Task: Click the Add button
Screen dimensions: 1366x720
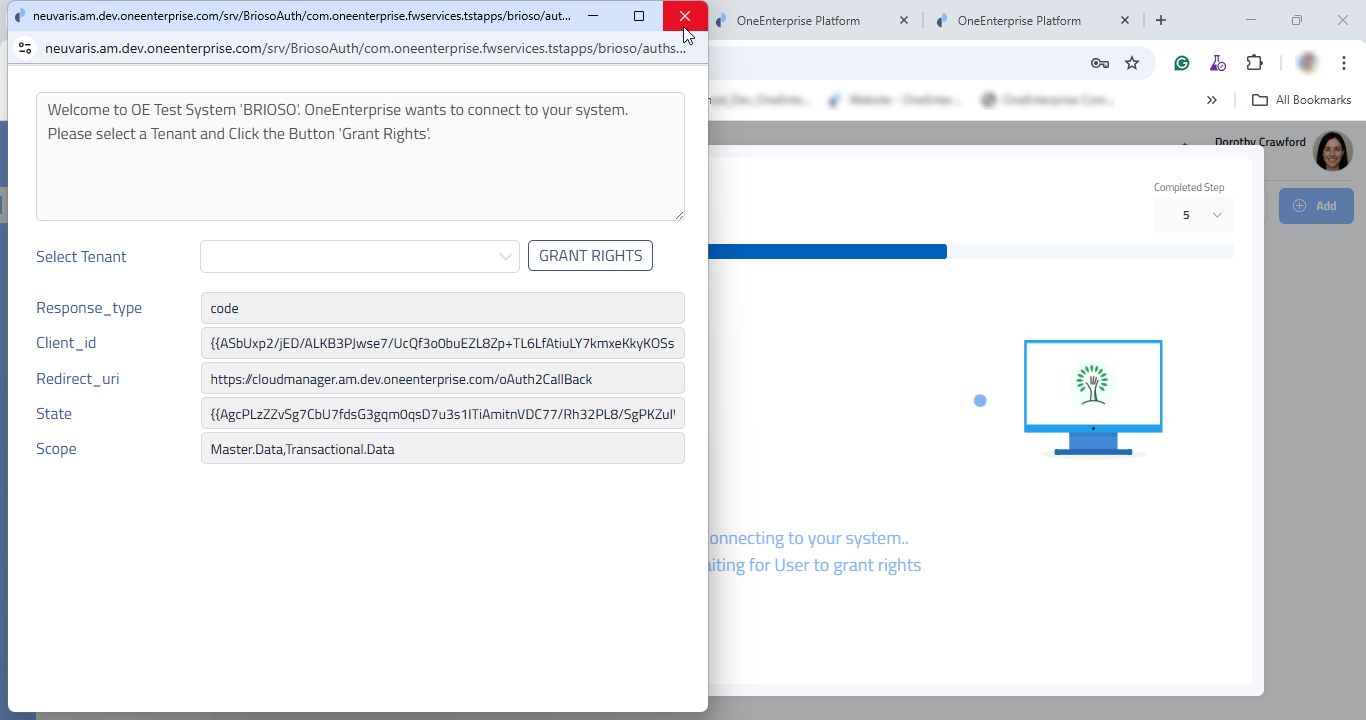Action: click(x=1315, y=206)
